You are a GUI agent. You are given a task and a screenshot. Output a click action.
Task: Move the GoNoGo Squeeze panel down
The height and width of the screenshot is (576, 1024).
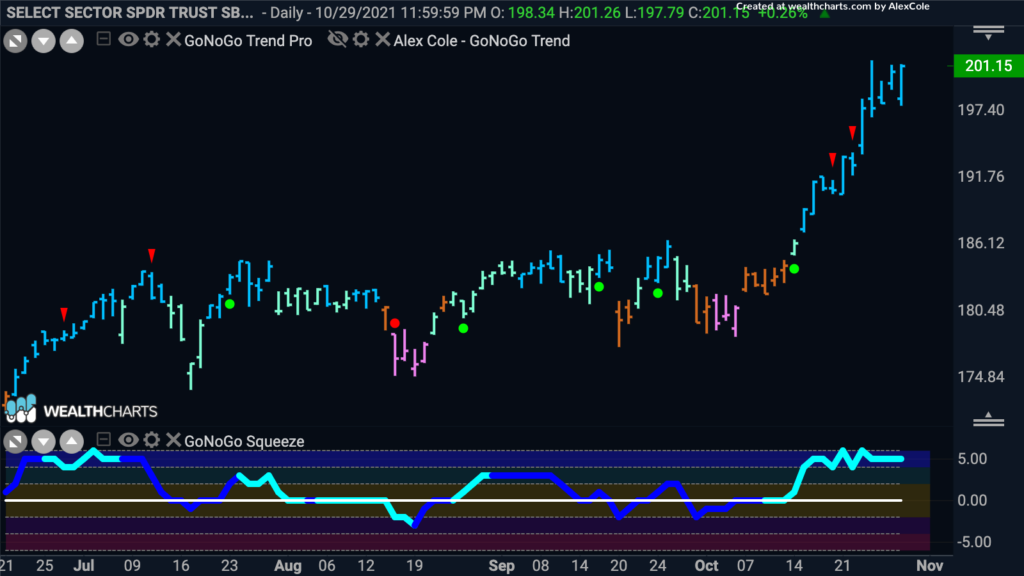click(x=43, y=441)
